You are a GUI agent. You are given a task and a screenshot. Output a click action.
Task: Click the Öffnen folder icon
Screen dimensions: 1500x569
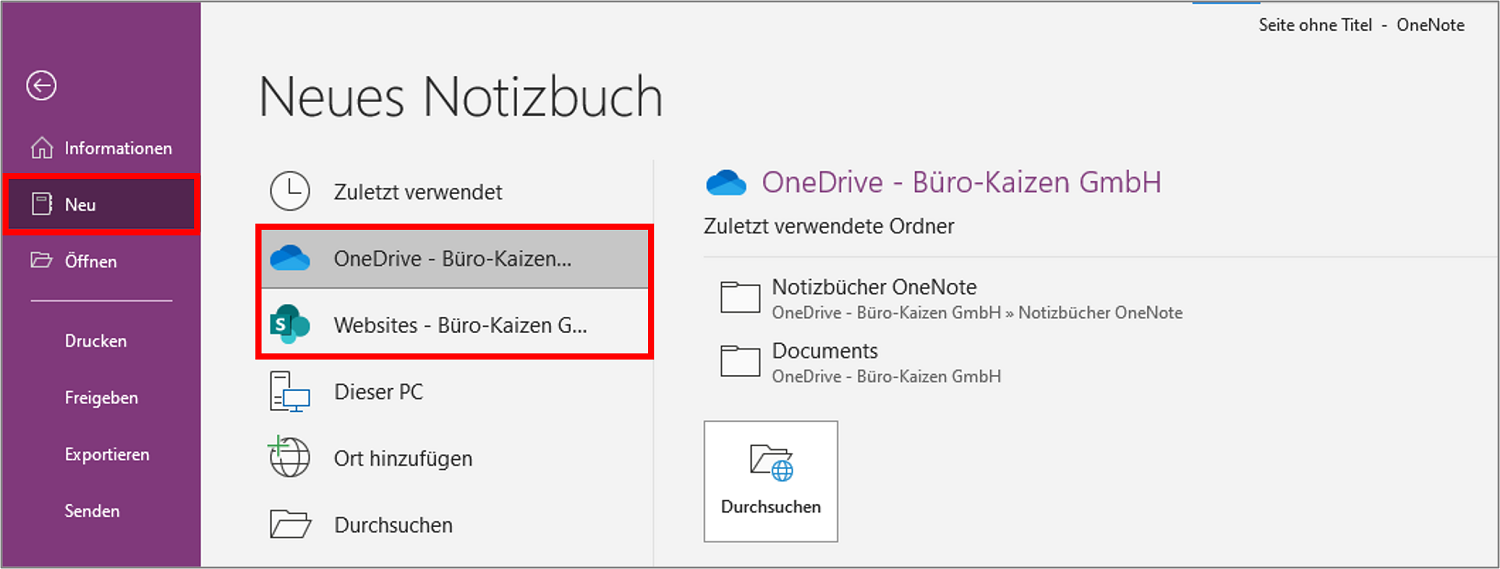(42, 261)
